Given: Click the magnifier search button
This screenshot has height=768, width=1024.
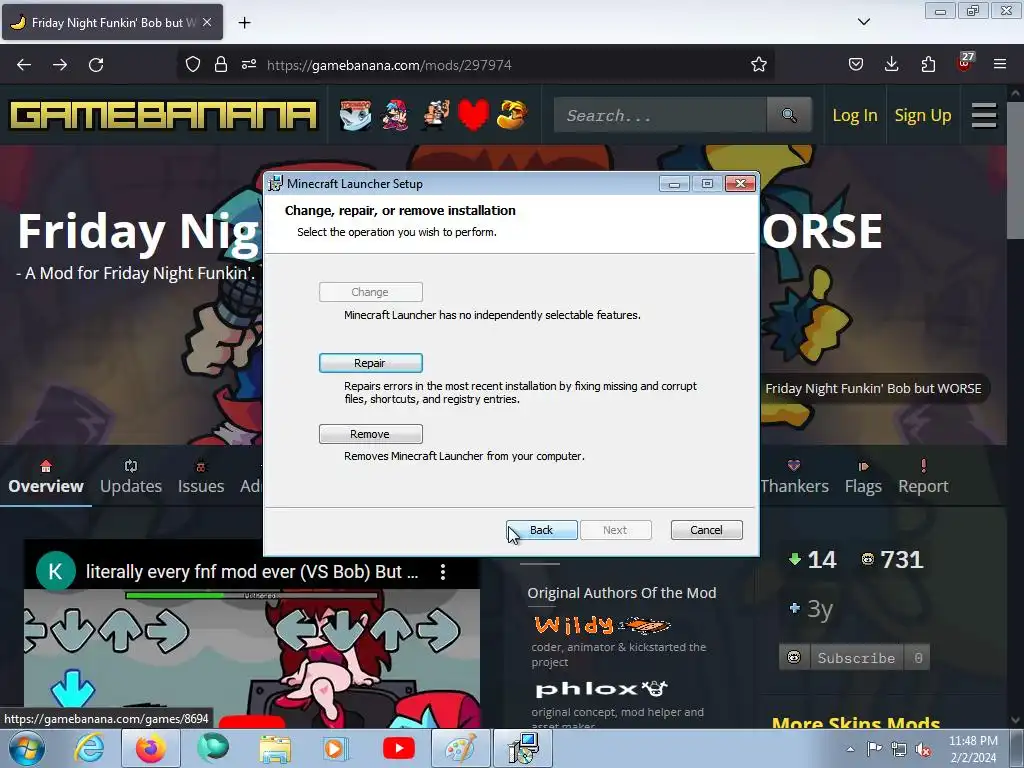Looking at the screenshot, I should pos(789,116).
